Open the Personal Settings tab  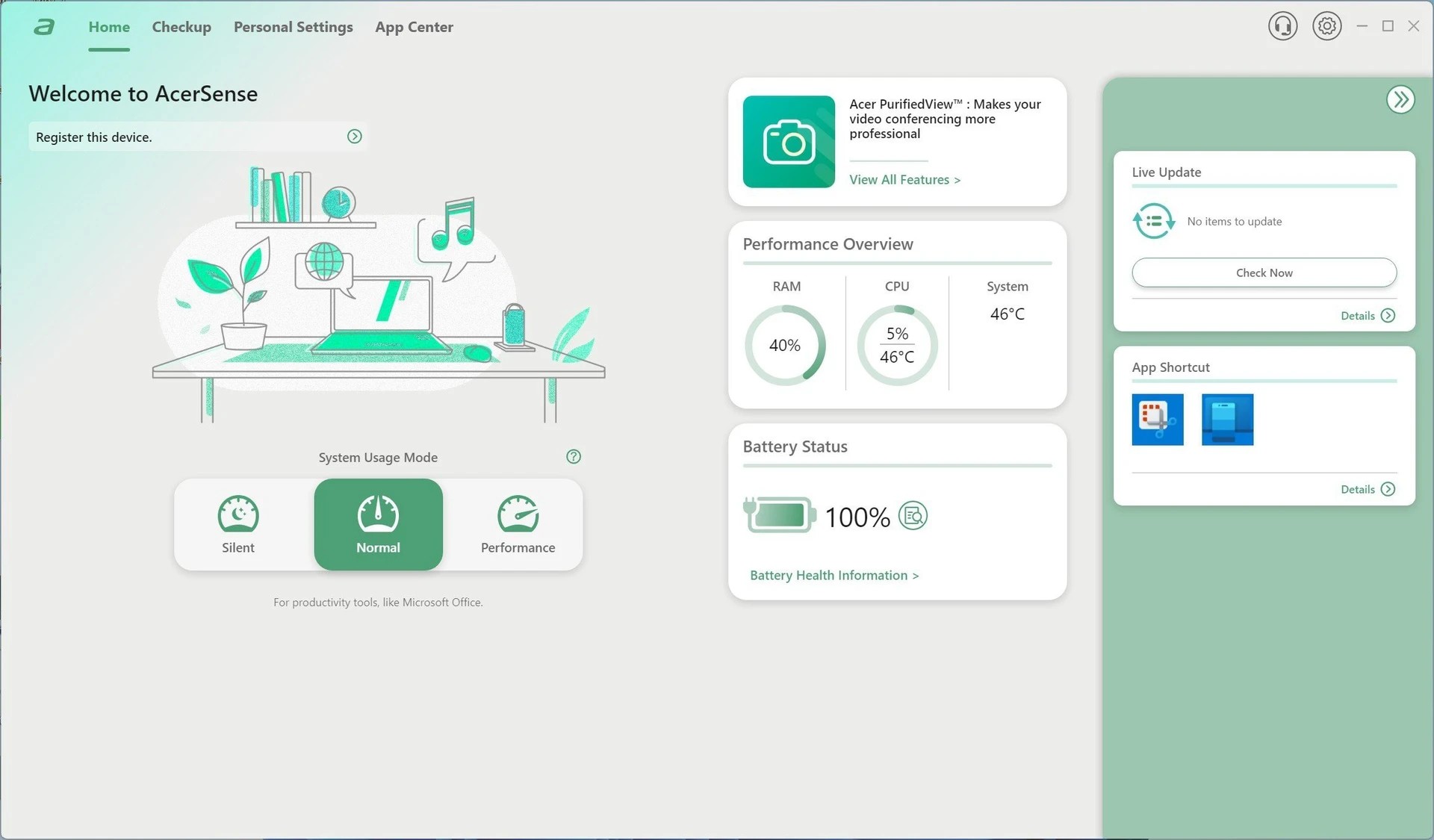[293, 27]
